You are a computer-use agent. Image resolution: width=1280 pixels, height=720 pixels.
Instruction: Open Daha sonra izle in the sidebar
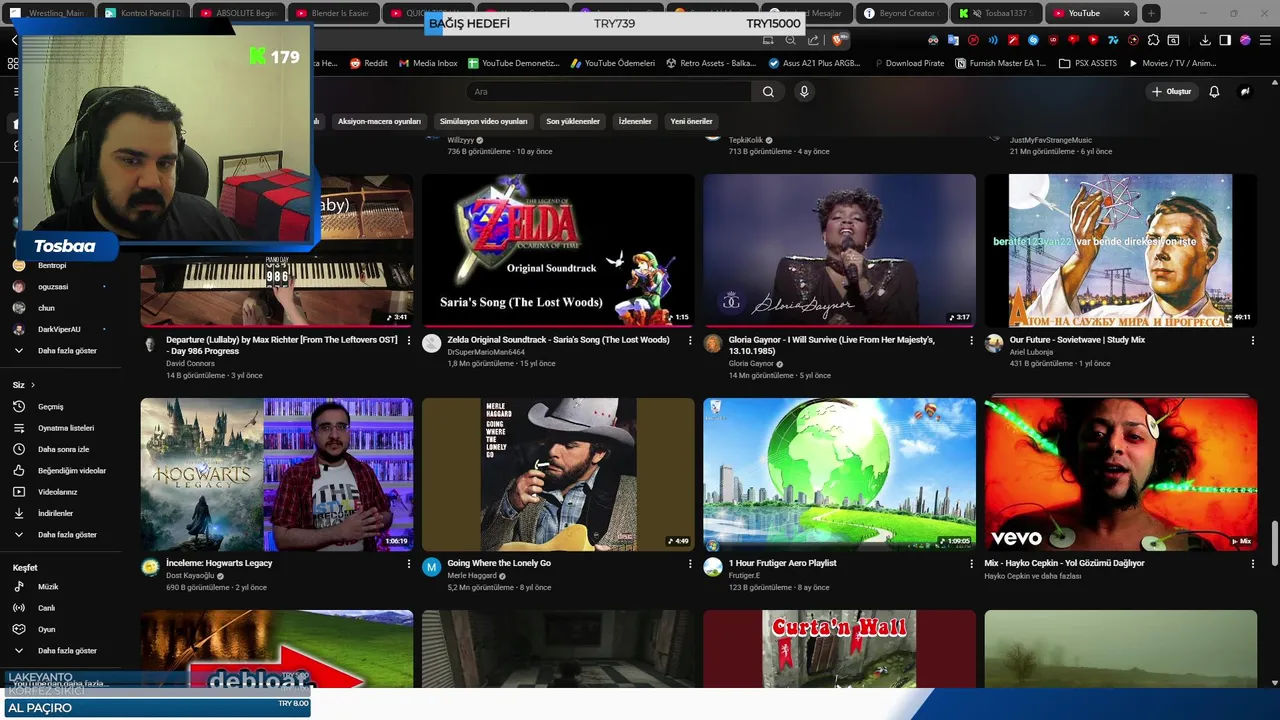[60, 449]
